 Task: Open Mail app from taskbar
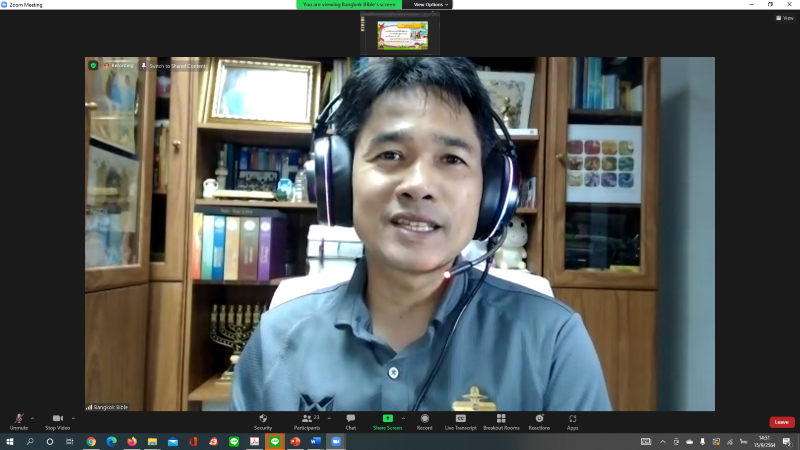[x=172, y=442]
